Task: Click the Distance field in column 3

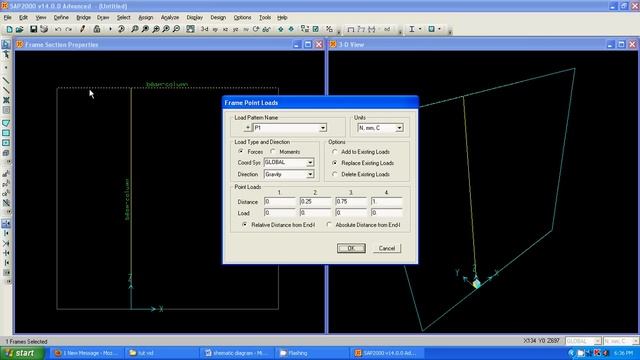Action: (x=351, y=202)
